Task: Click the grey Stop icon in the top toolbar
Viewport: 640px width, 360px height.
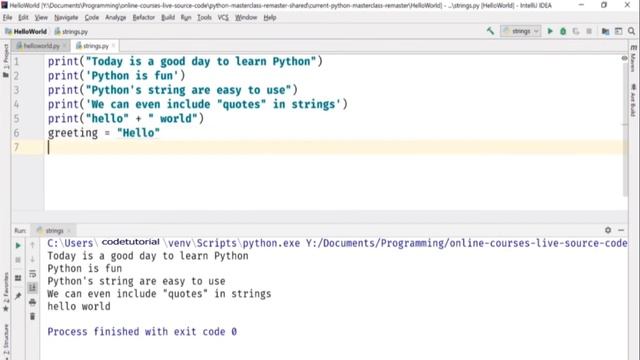Action: (589, 31)
